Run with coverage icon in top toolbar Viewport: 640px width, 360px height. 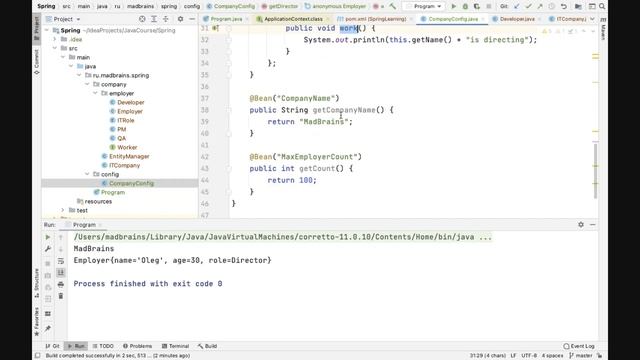[477, 7]
